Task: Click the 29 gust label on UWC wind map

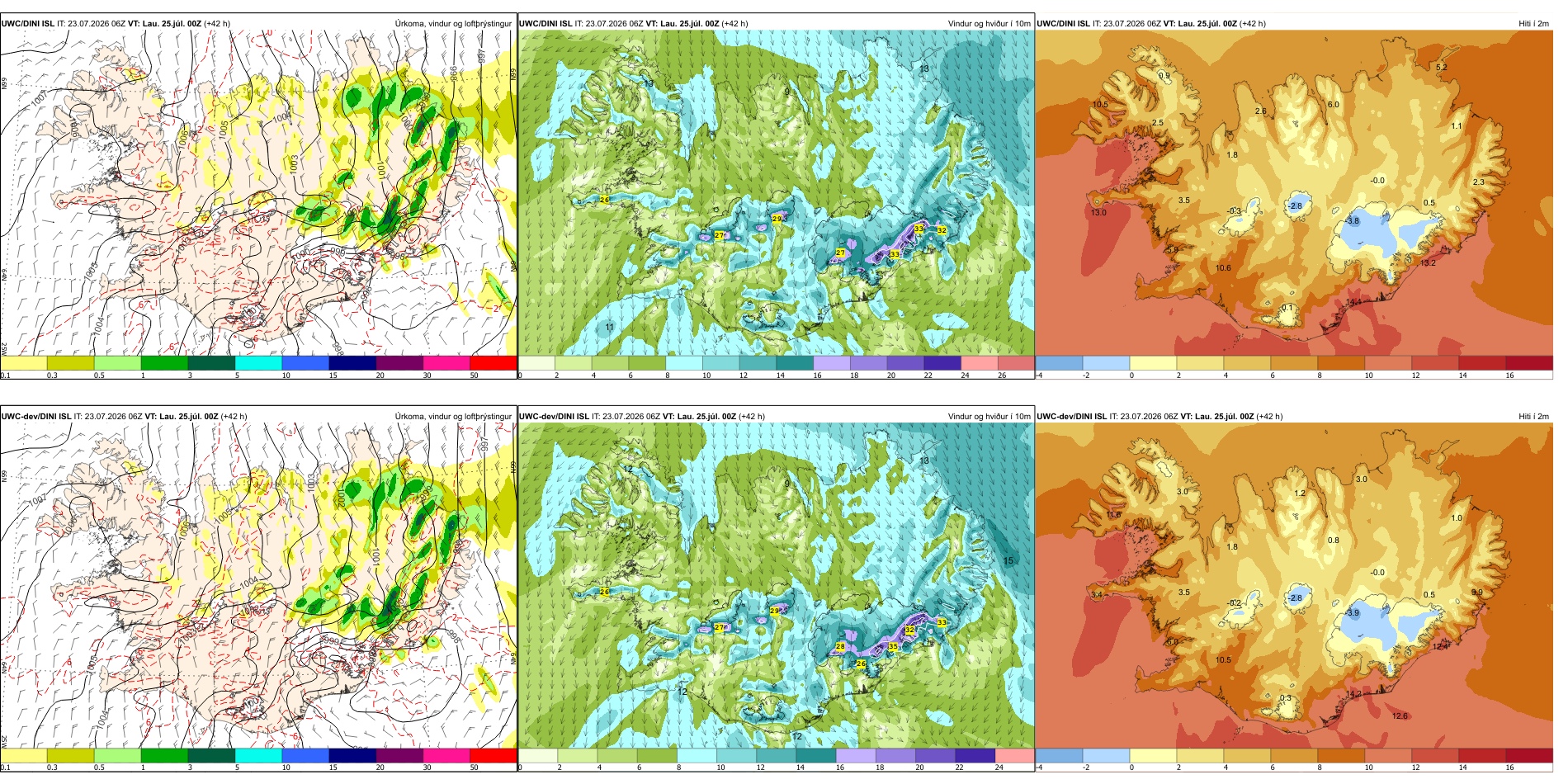Action: click(x=777, y=220)
